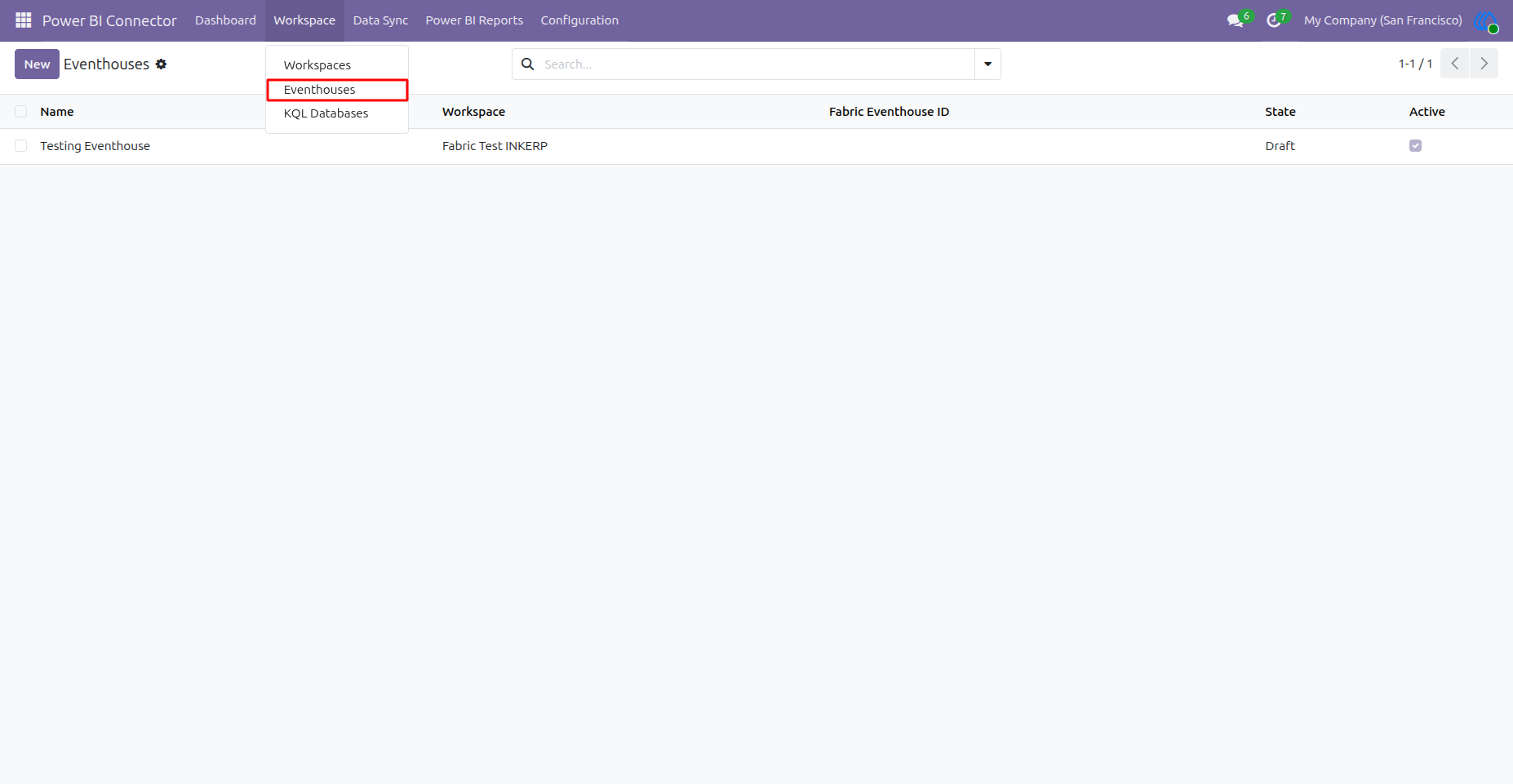Sort by Fabric Eventhouse ID column
The width and height of the screenshot is (1513, 784).
pyautogui.click(x=889, y=112)
